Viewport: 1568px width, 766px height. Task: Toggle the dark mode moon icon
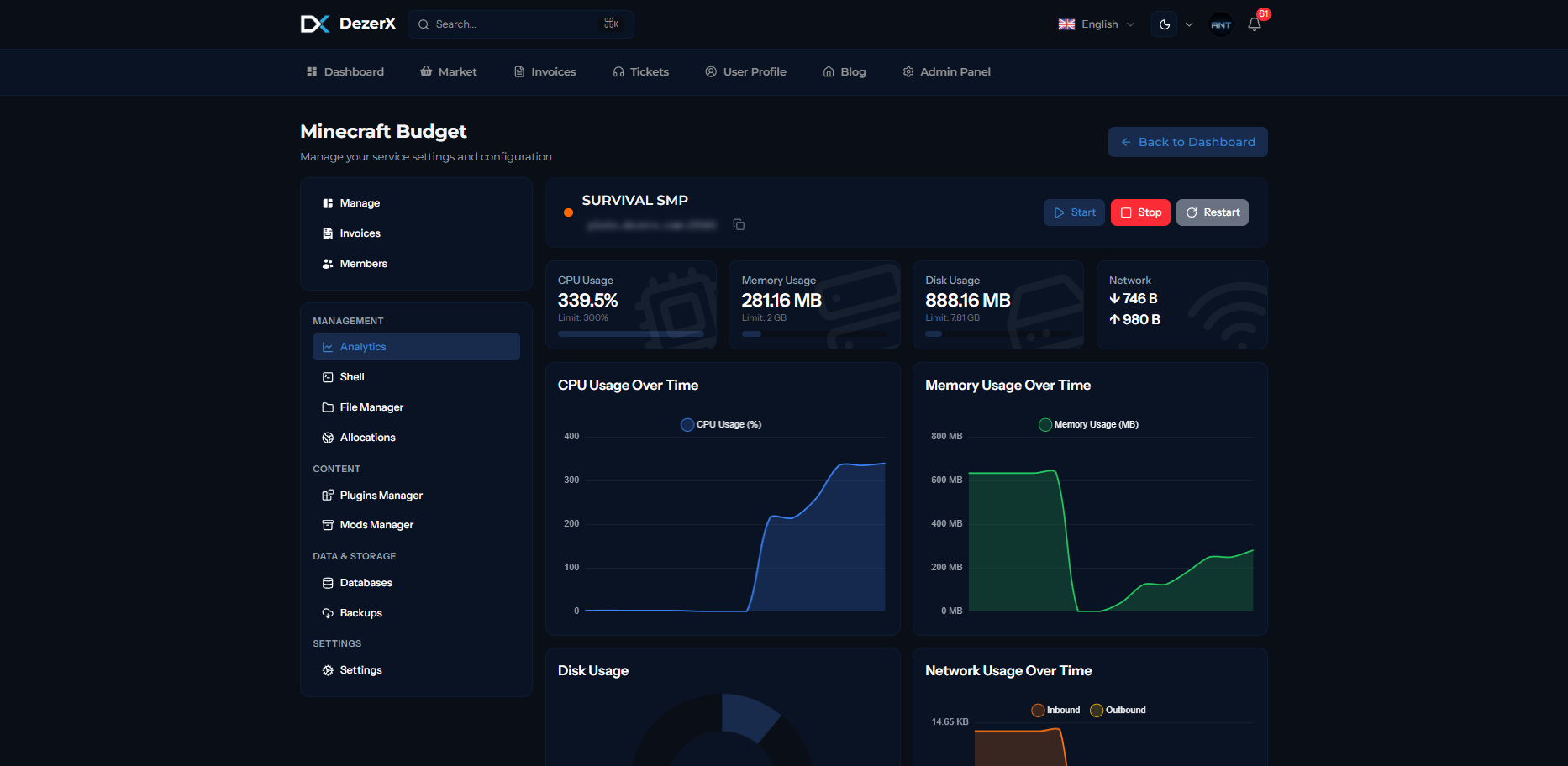1164,24
